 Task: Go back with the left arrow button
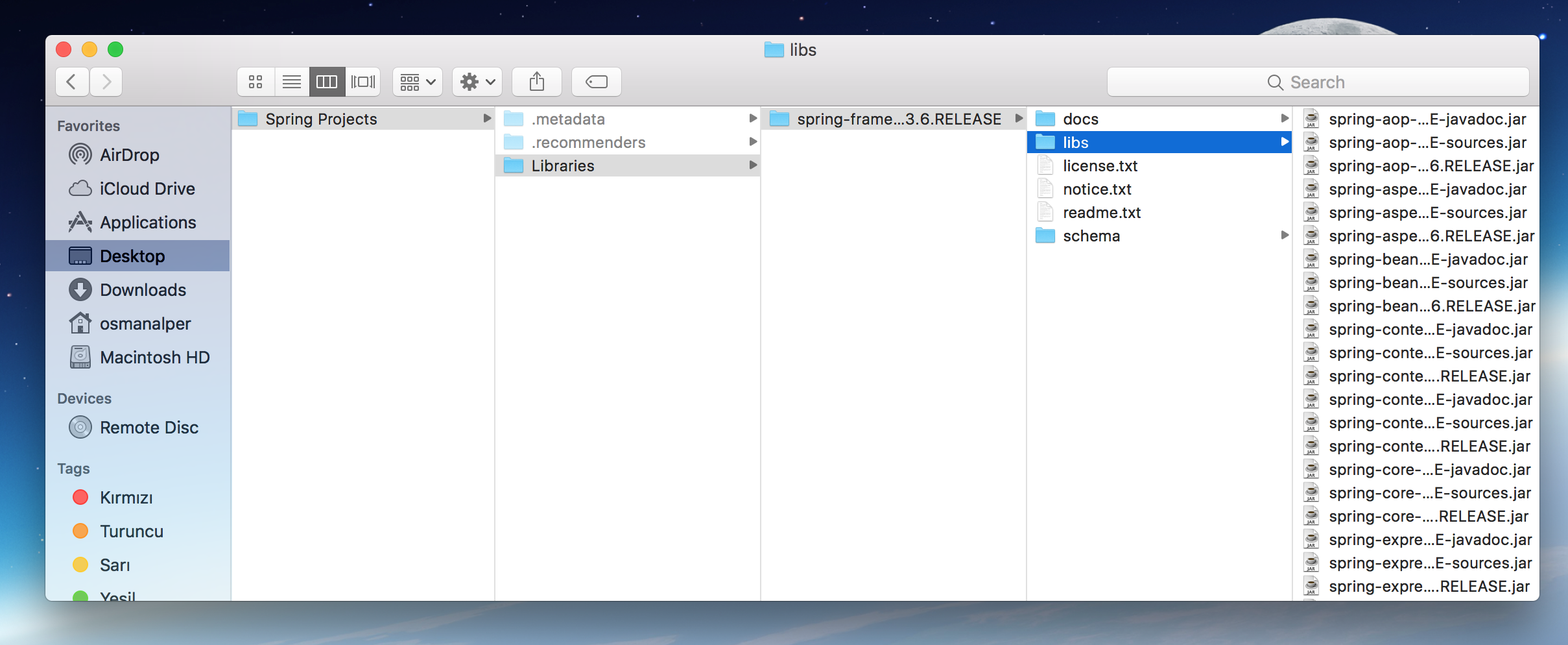[x=72, y=82]
